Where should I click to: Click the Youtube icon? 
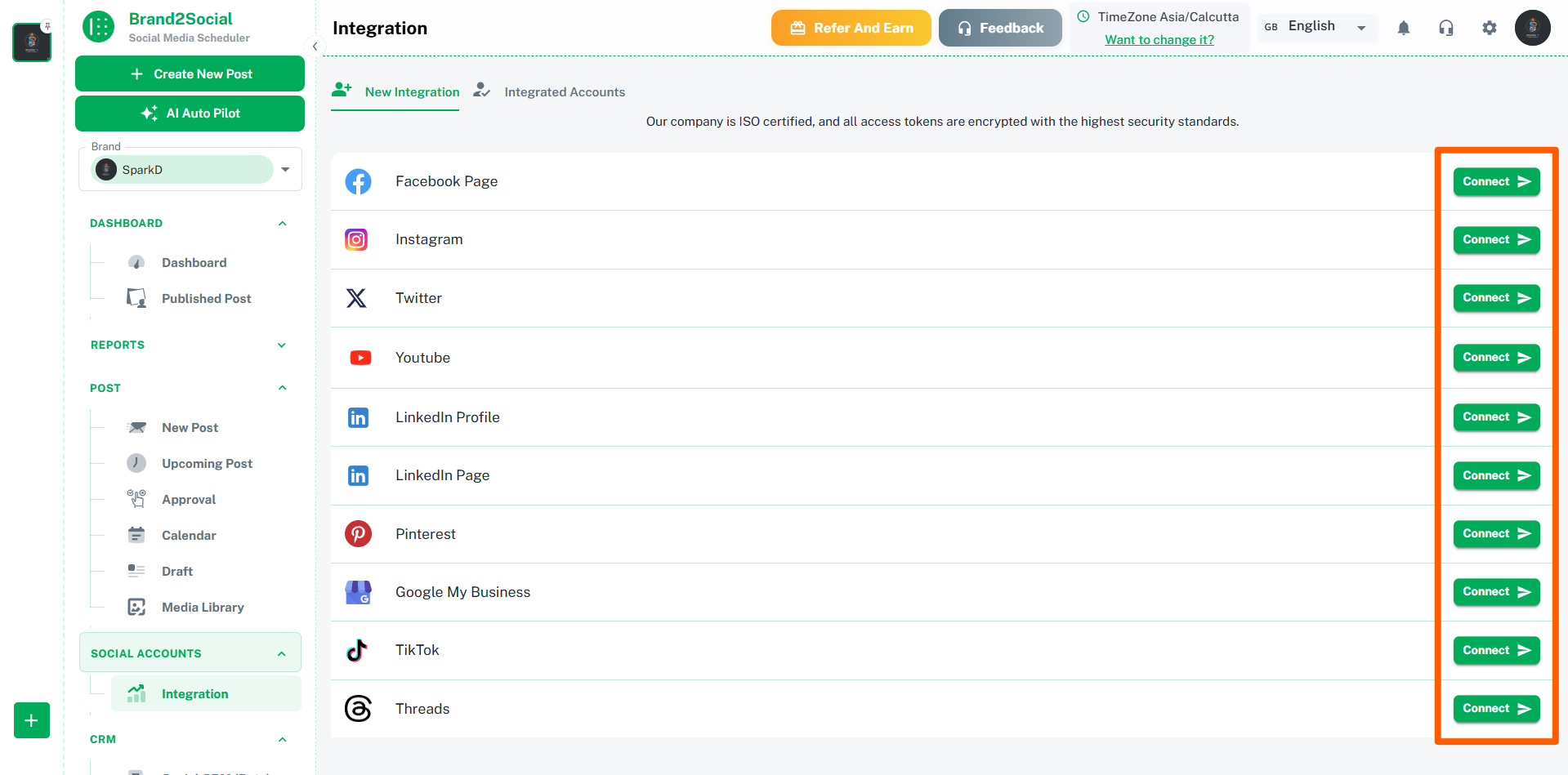pyautogui.click(x=360, y=358)
